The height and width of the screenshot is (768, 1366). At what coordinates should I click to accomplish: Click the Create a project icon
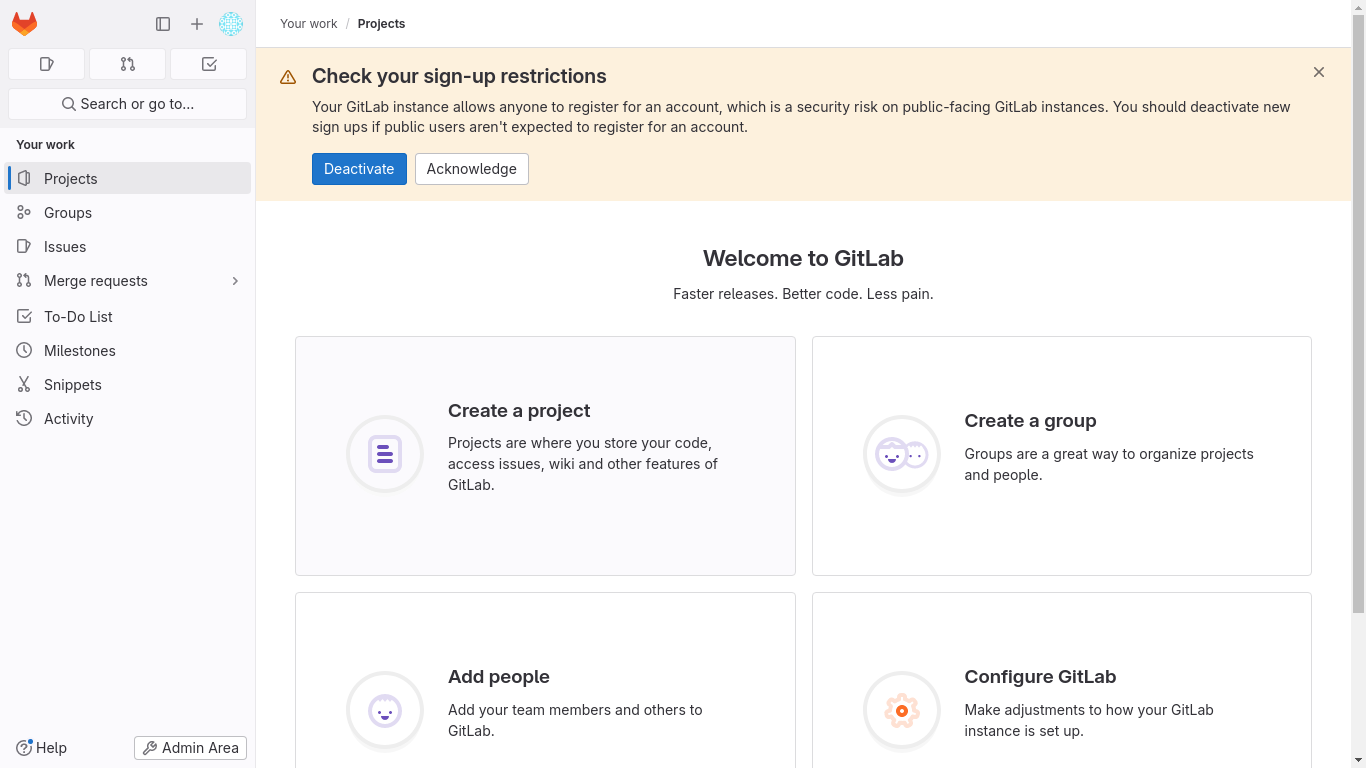tap(385, 454)
